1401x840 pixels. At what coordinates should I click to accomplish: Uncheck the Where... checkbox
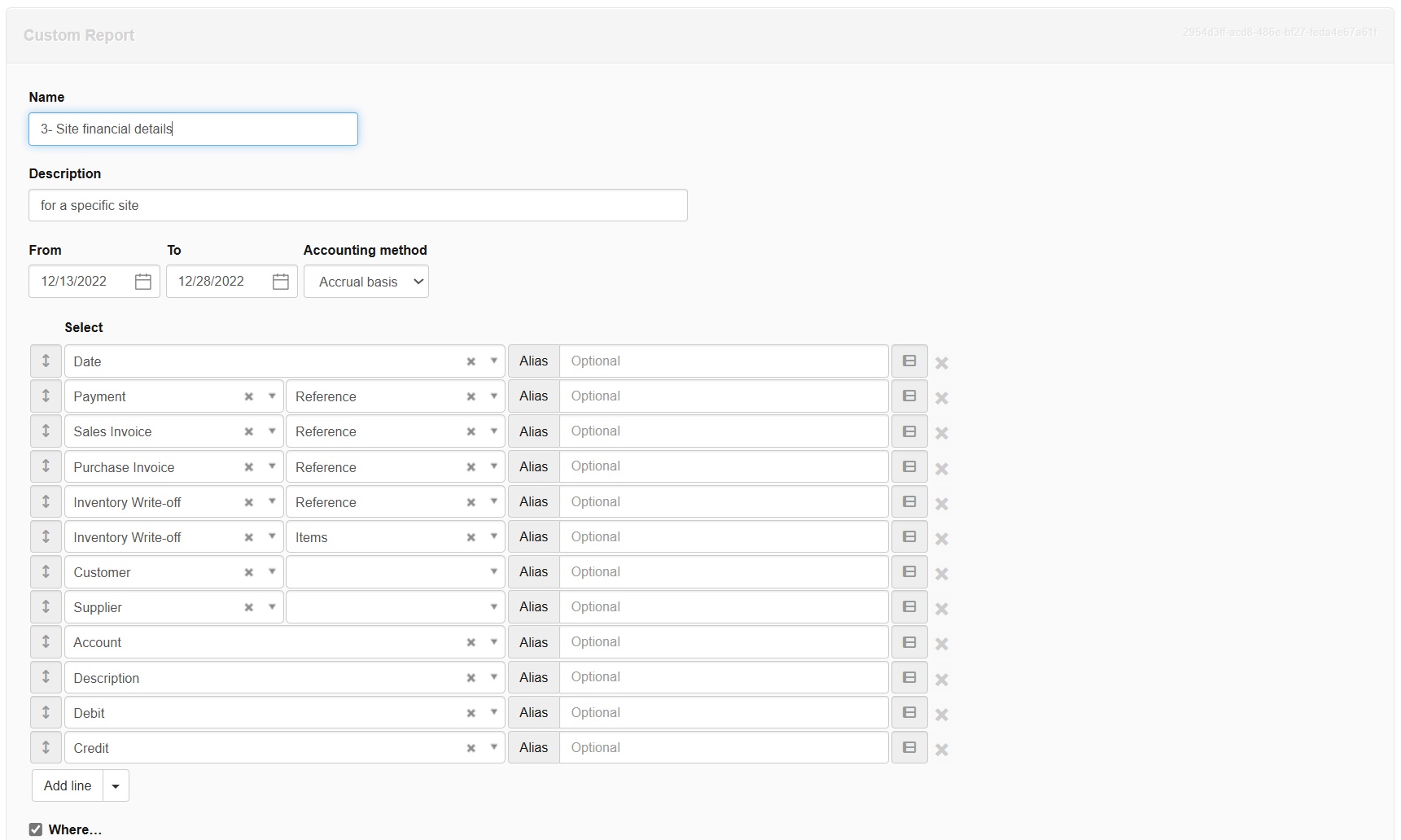[x=36, y=829]
